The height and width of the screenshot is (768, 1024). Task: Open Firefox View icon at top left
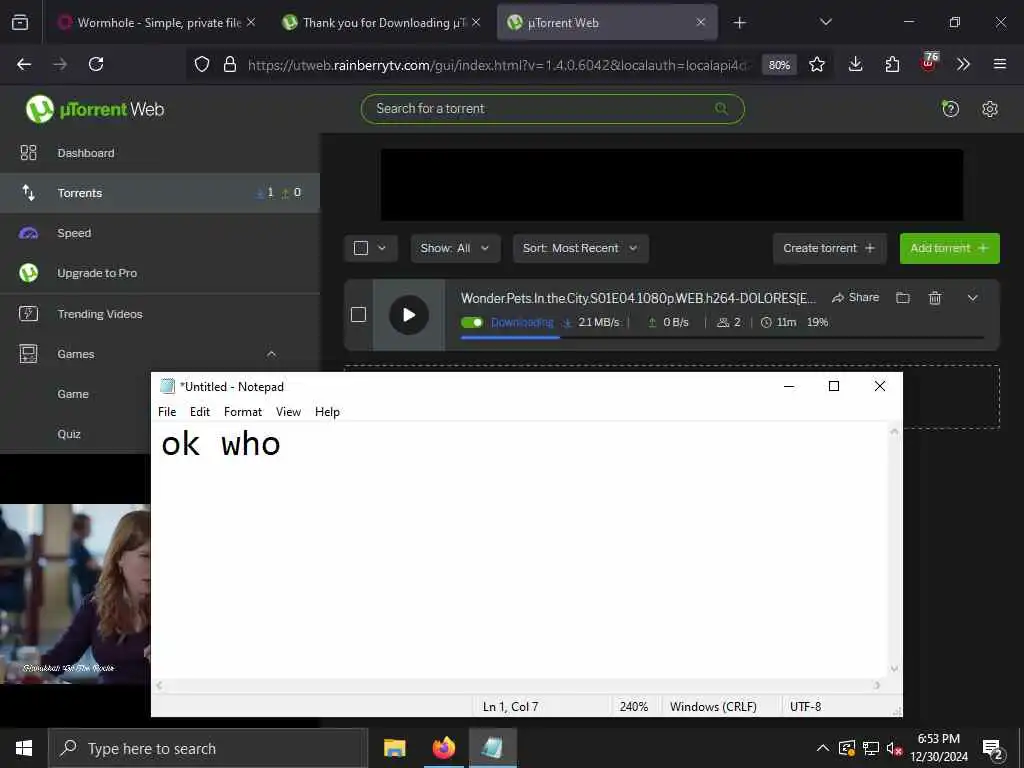coord(20,22)
